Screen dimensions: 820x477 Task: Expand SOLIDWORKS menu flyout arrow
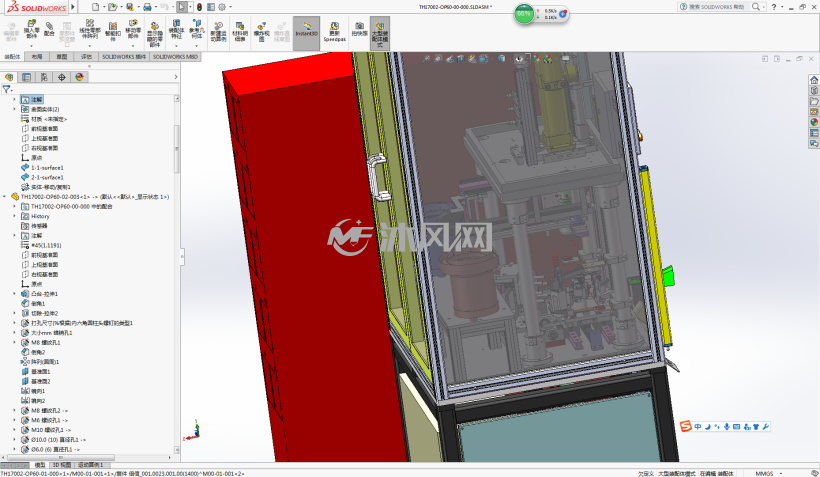point(73,7)
